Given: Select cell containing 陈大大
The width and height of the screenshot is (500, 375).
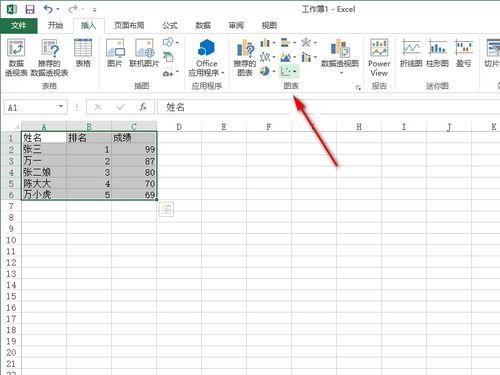Looking at the screenshot, I should click(44, 183).
